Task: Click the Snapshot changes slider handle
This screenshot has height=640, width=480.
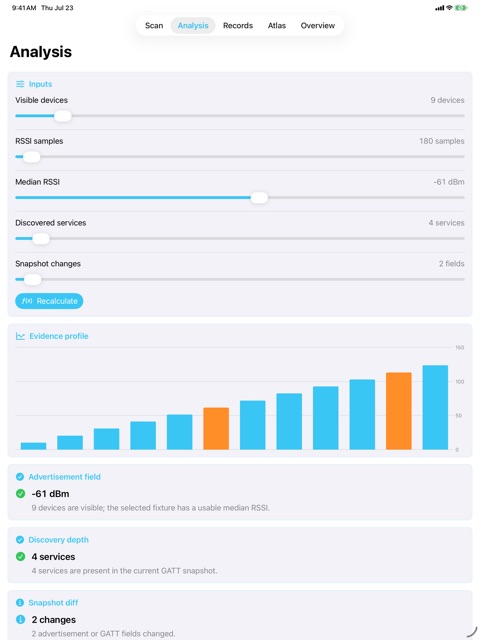Action: [33, 280]
